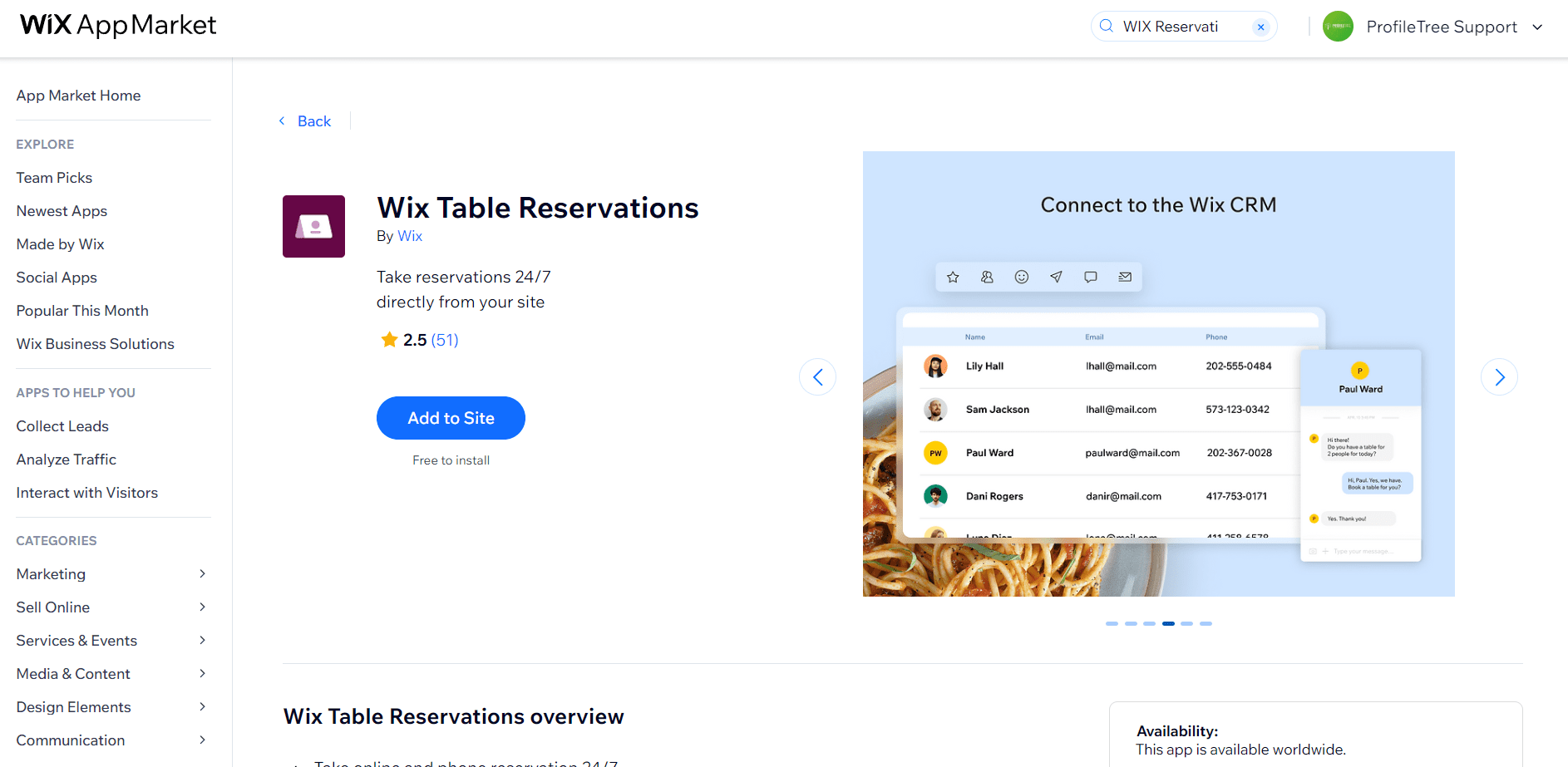Show the next carousel image
The image size is (1568, 767).
tap(1499, 377)
